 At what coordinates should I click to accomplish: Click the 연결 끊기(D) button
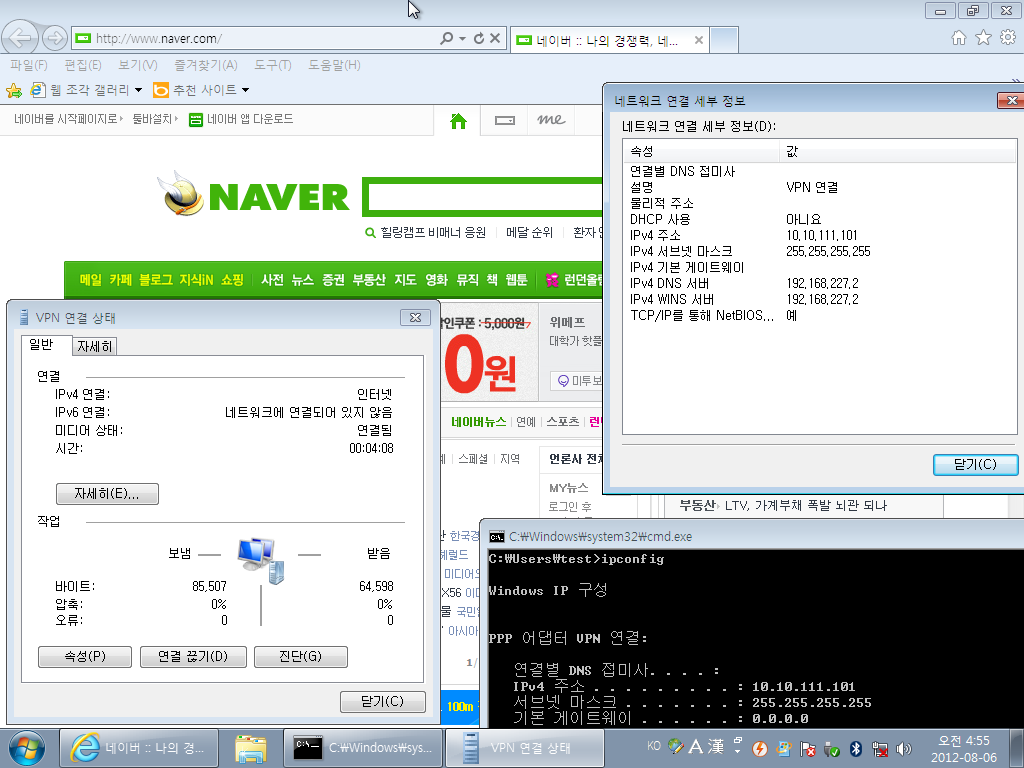point(193,656)
